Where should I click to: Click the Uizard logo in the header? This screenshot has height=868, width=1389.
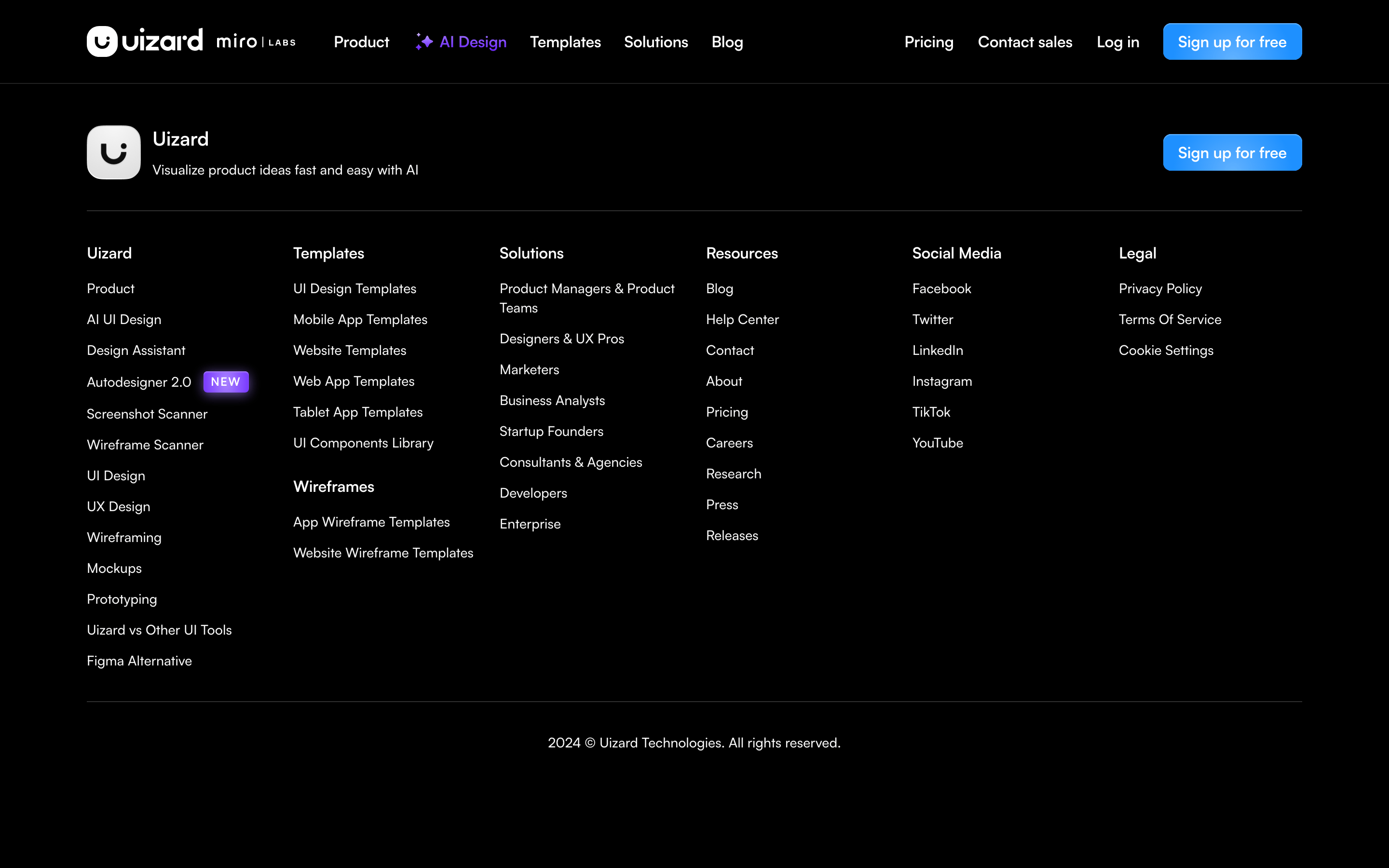[145, 41]
